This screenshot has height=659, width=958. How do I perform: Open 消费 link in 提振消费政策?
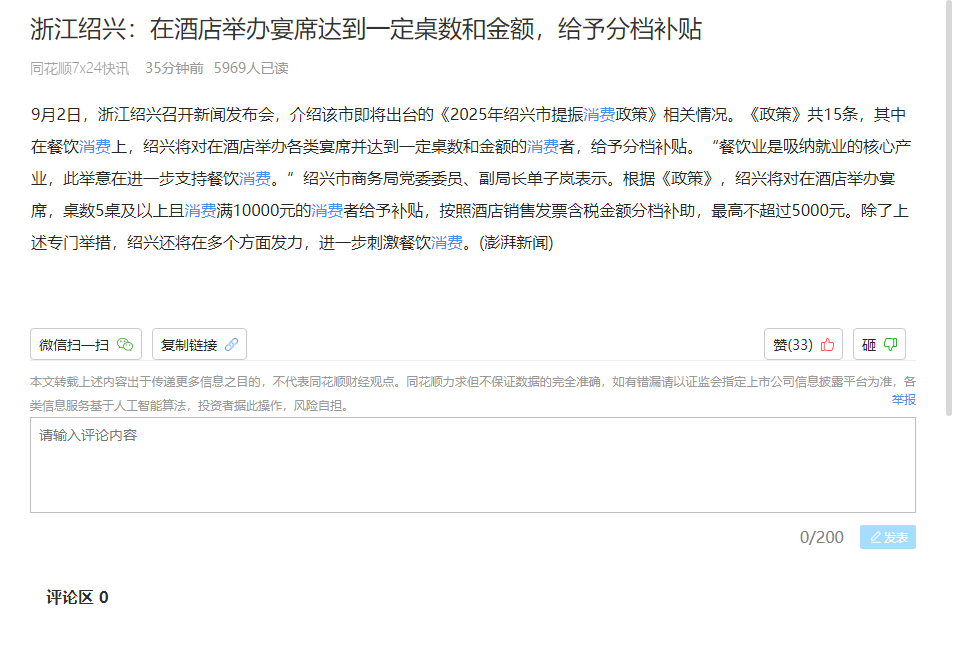click(599, 115)
